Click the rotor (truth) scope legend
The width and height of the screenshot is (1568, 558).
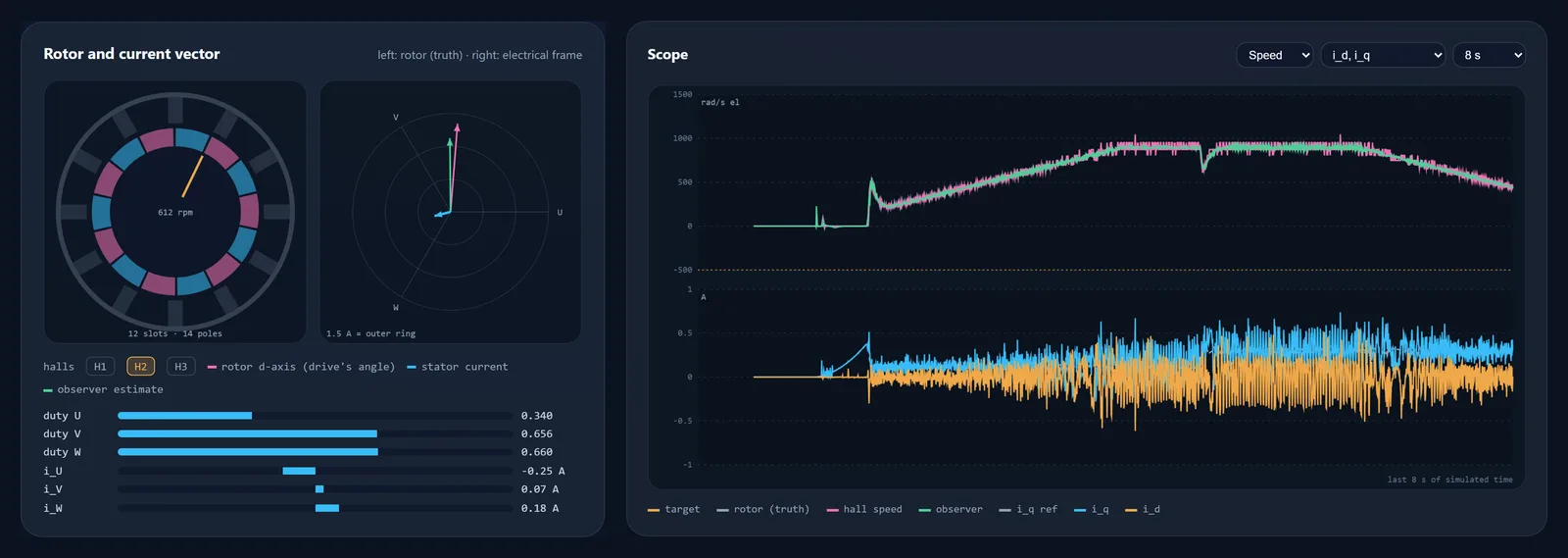click(x=763, y=510)
